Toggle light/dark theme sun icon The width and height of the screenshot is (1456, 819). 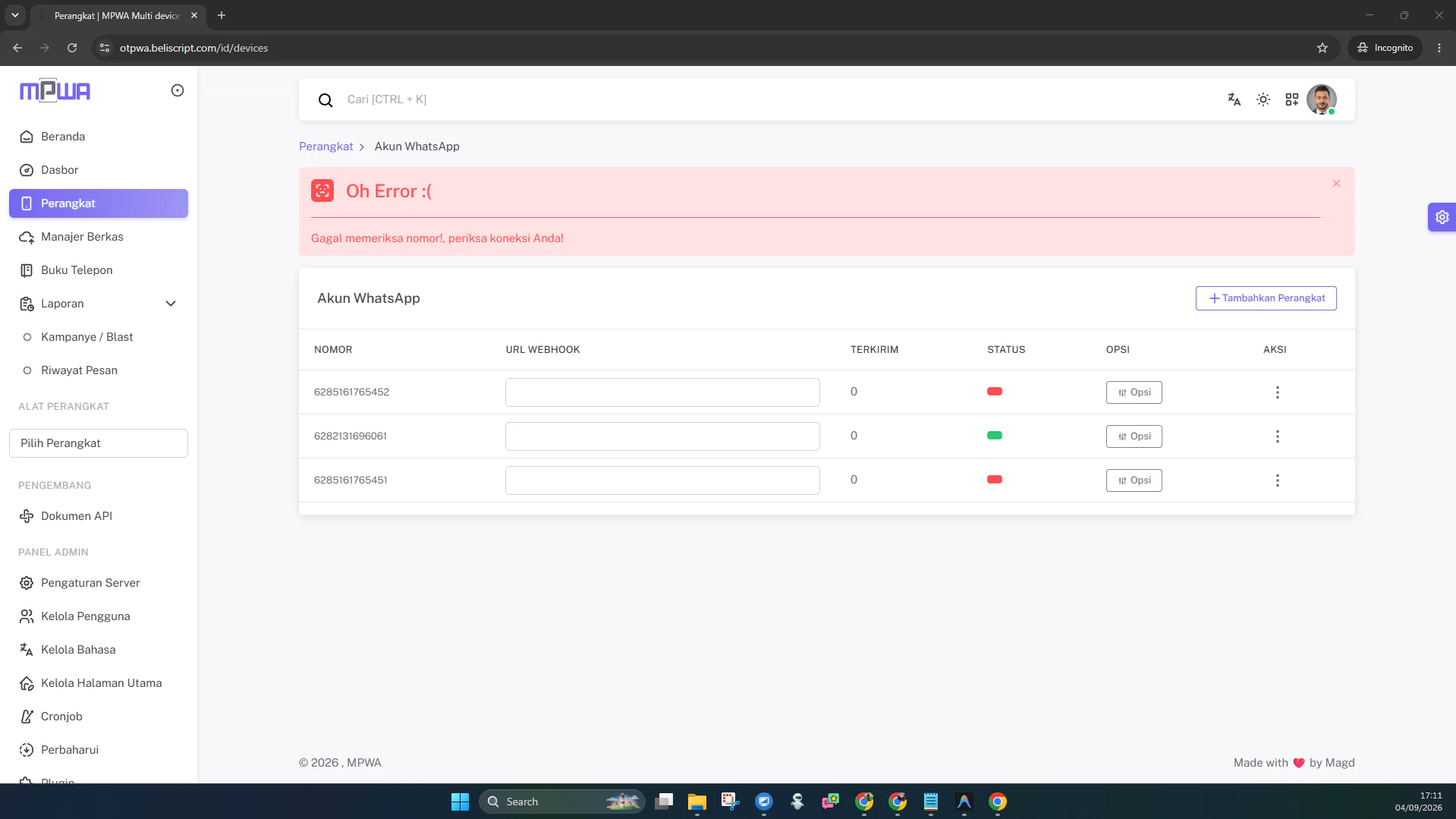click(1263, 99)
